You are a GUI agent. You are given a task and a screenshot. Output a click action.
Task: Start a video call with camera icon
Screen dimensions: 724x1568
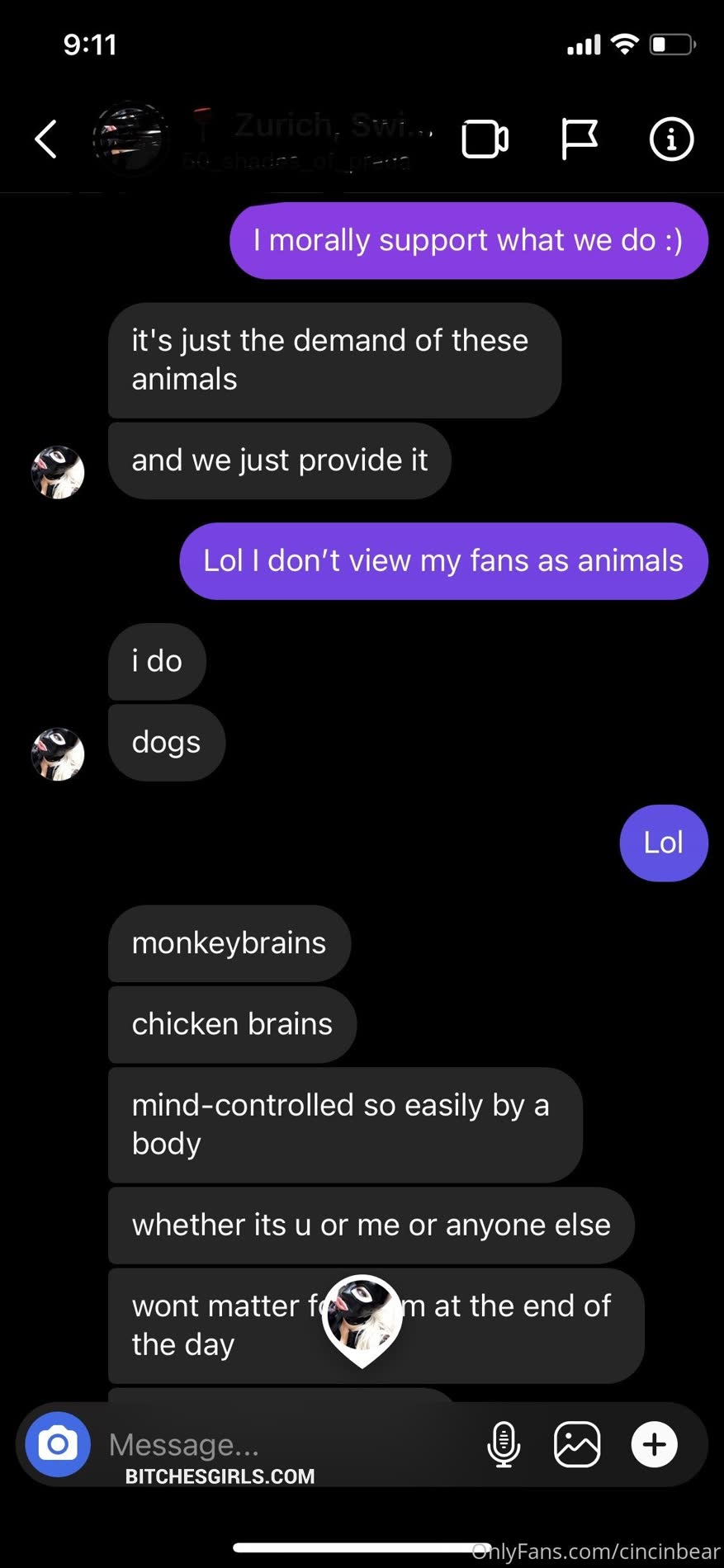485,139
